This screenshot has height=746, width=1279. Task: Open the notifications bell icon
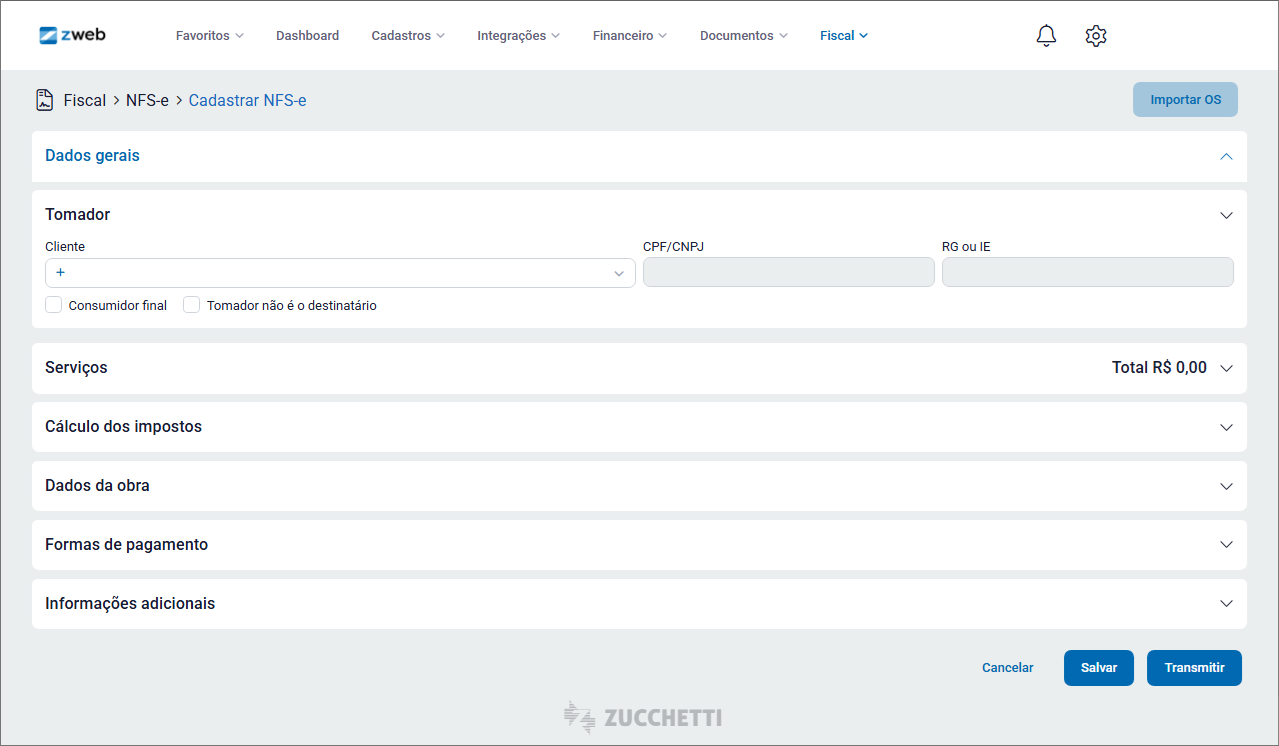coord(1046,36)
